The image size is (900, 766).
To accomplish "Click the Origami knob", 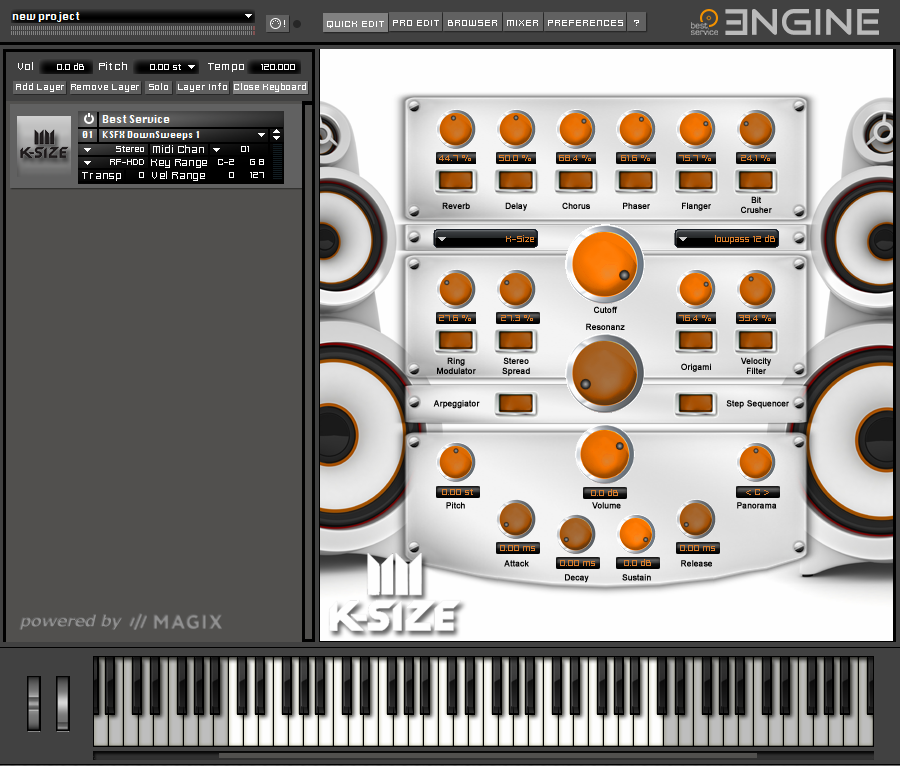I will [696, 289].
